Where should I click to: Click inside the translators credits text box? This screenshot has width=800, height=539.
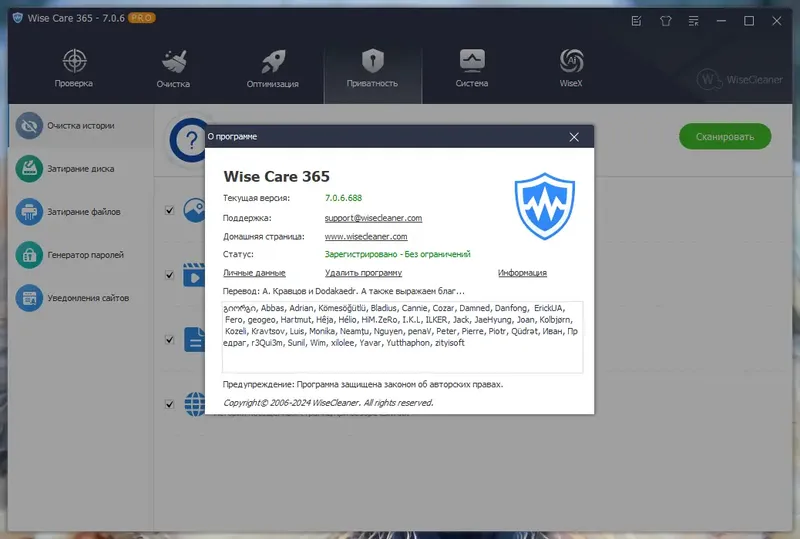[x=402, y=337]
